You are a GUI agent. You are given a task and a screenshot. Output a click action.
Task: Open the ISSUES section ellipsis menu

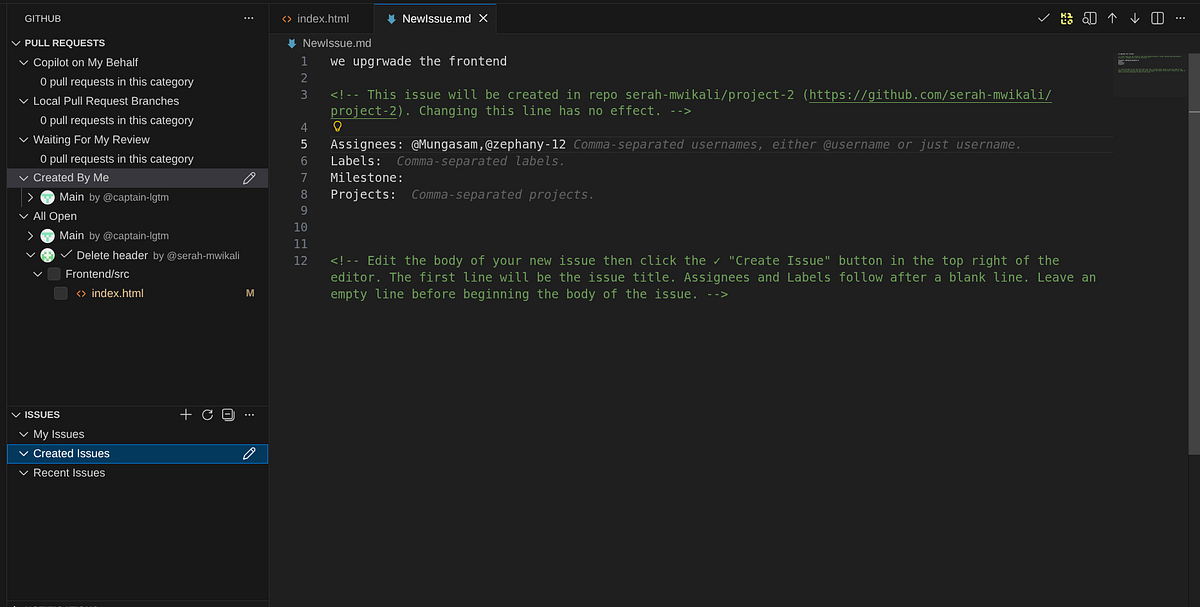tap(249, 414)
